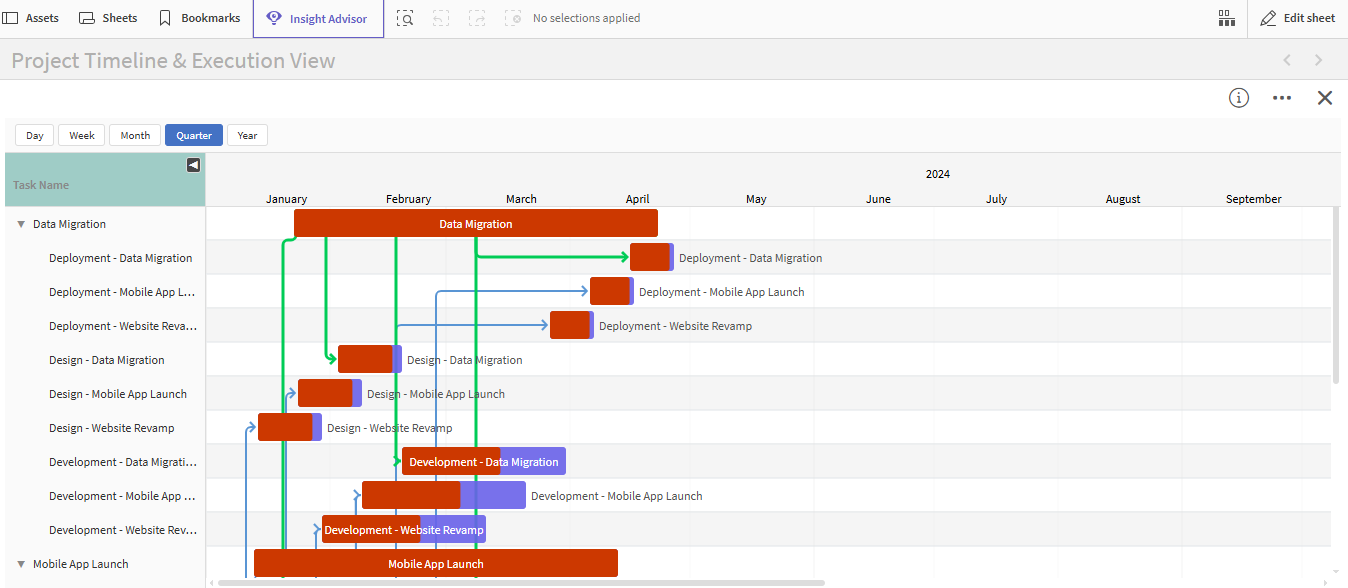Open the smart search icon
Image resolution: width=1348 pixels, height=588 pixels.
tap(405, 18)
